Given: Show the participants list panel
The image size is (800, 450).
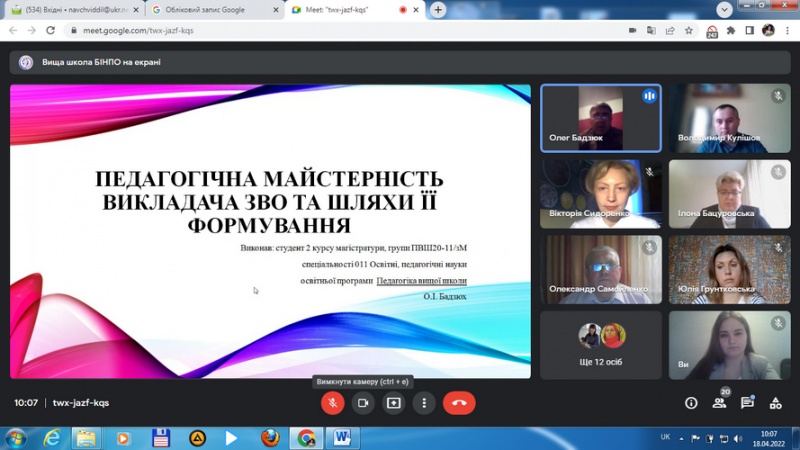Looking at the screenshot, I should pos(719,403).
